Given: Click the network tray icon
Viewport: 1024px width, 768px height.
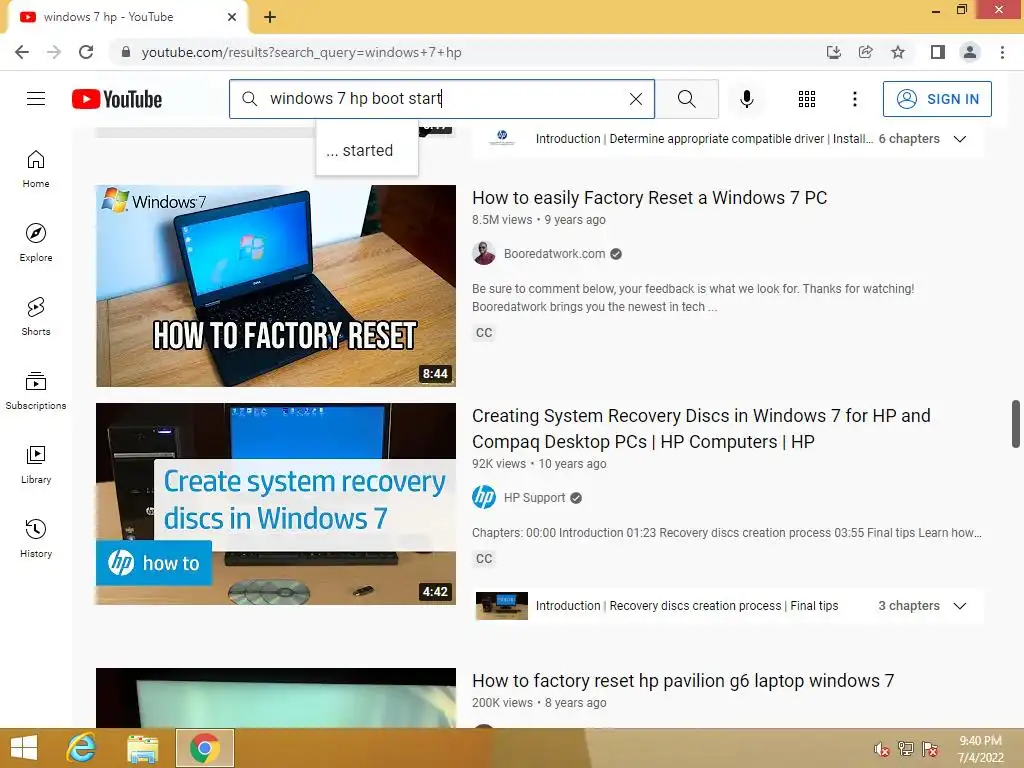Looking at the screenshot, I should (x=906, y=748).
